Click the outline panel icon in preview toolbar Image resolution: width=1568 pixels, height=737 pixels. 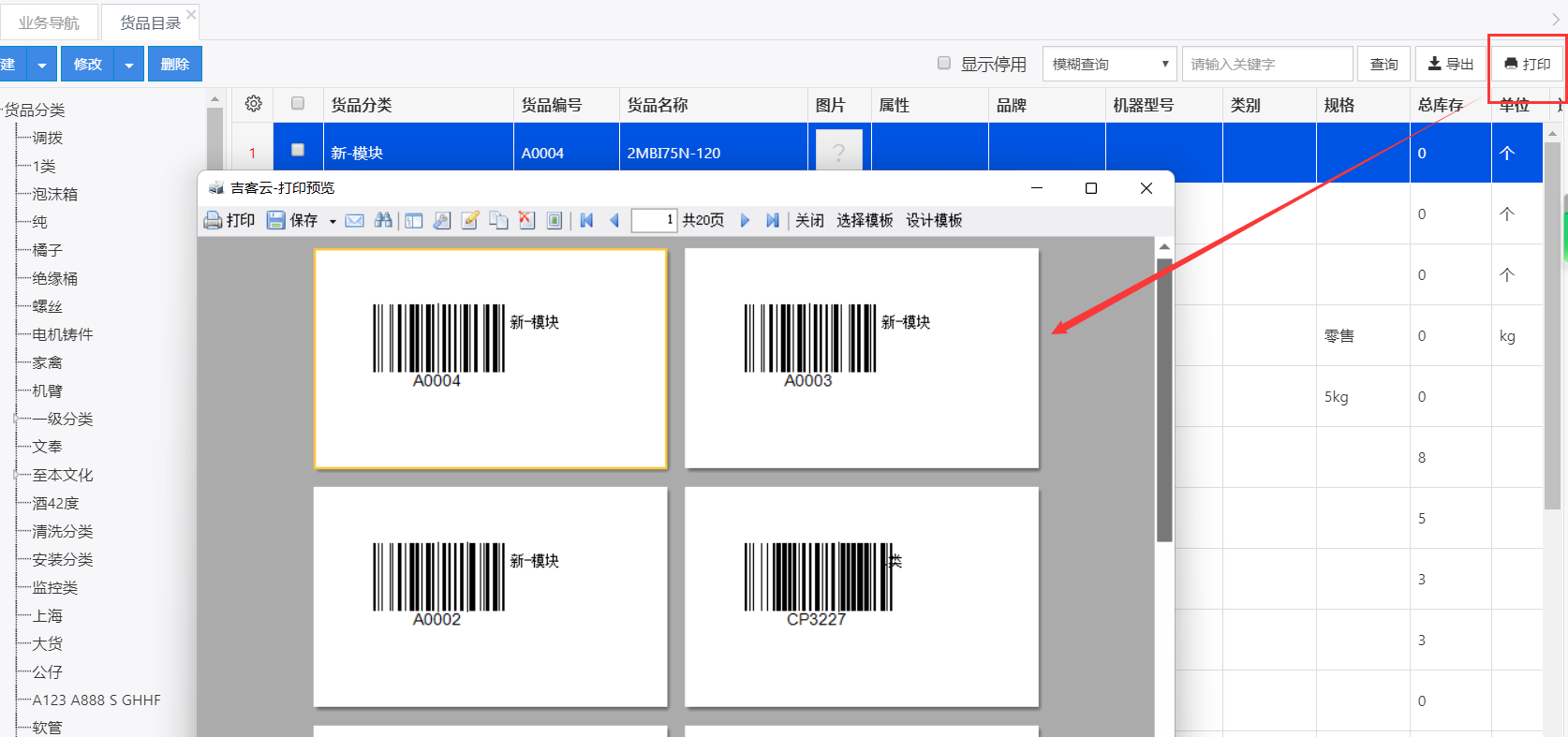414,221
